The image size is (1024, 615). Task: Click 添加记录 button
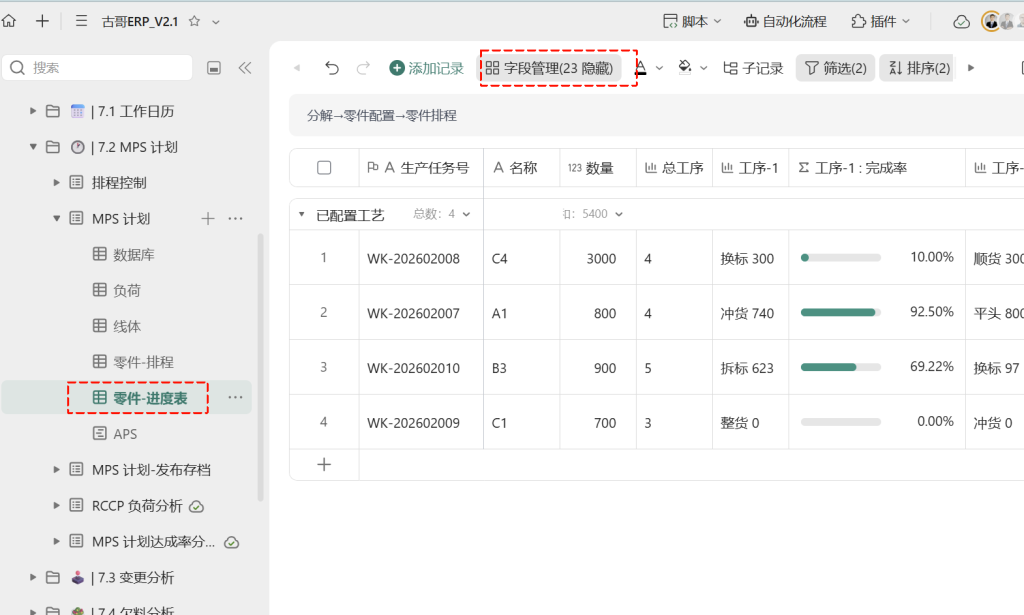[x=426, y=68]
